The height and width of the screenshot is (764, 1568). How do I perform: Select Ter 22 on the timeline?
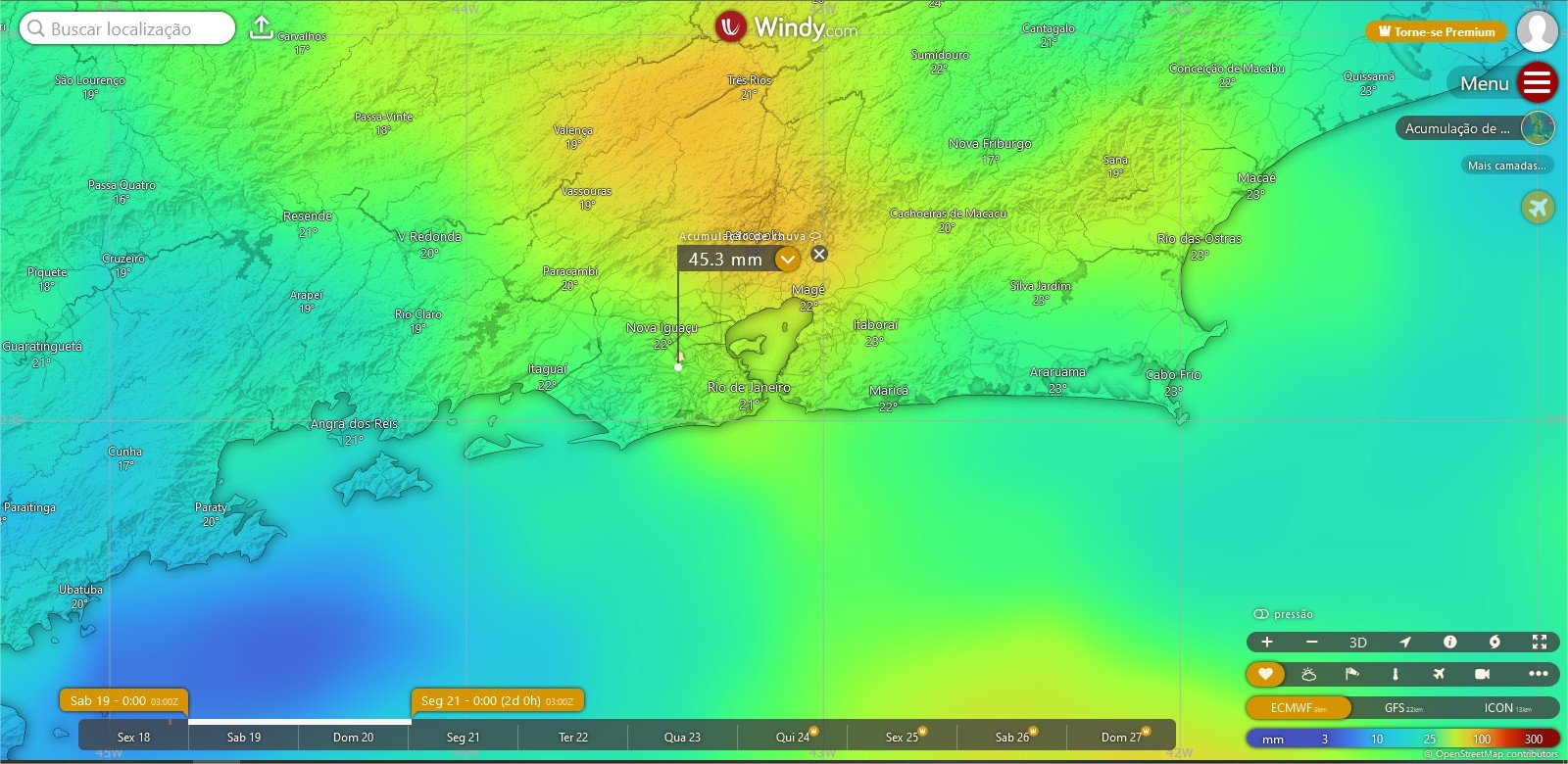coord(573,737)
